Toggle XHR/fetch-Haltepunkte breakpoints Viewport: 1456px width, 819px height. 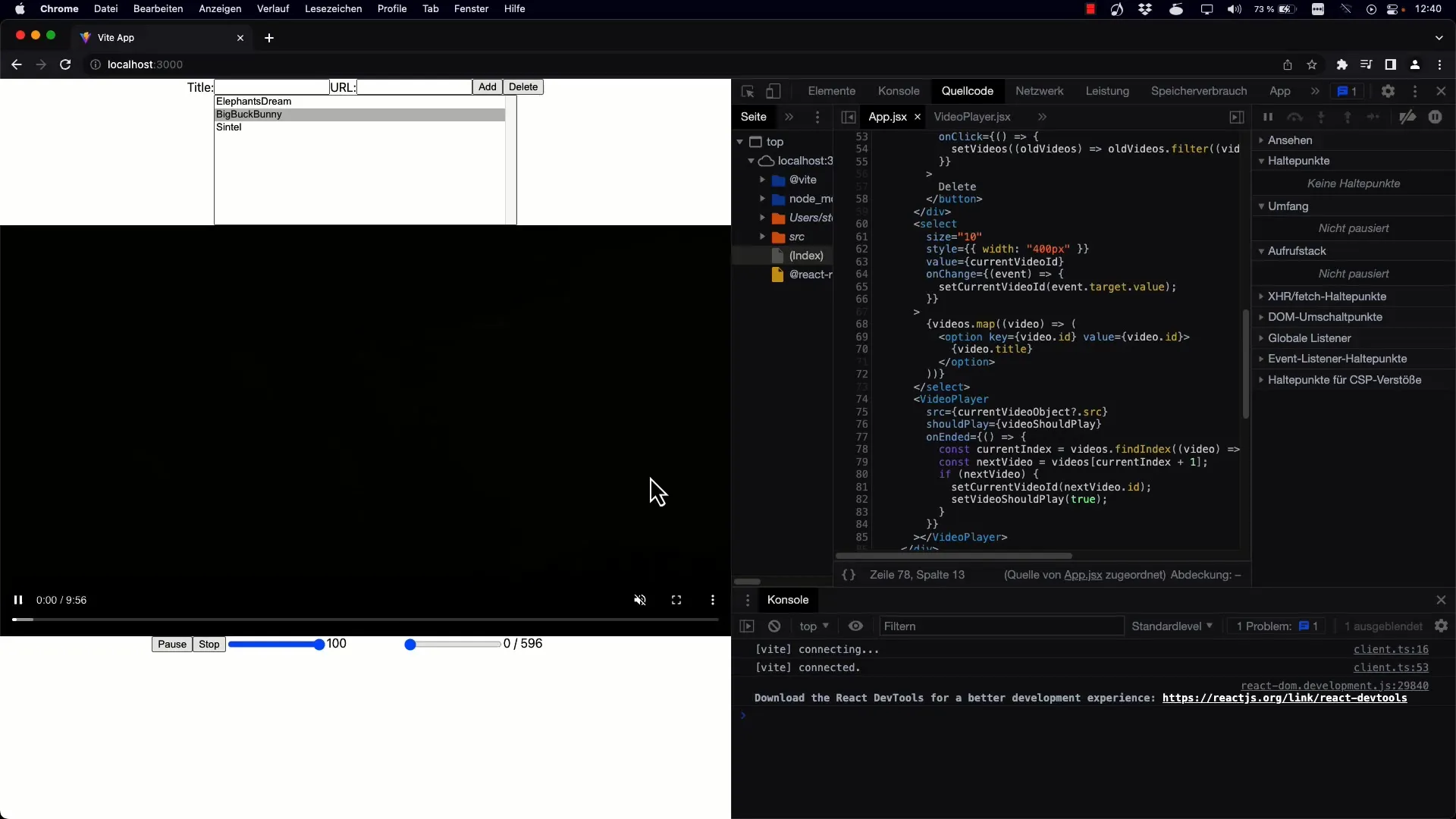click(1262, 296)
